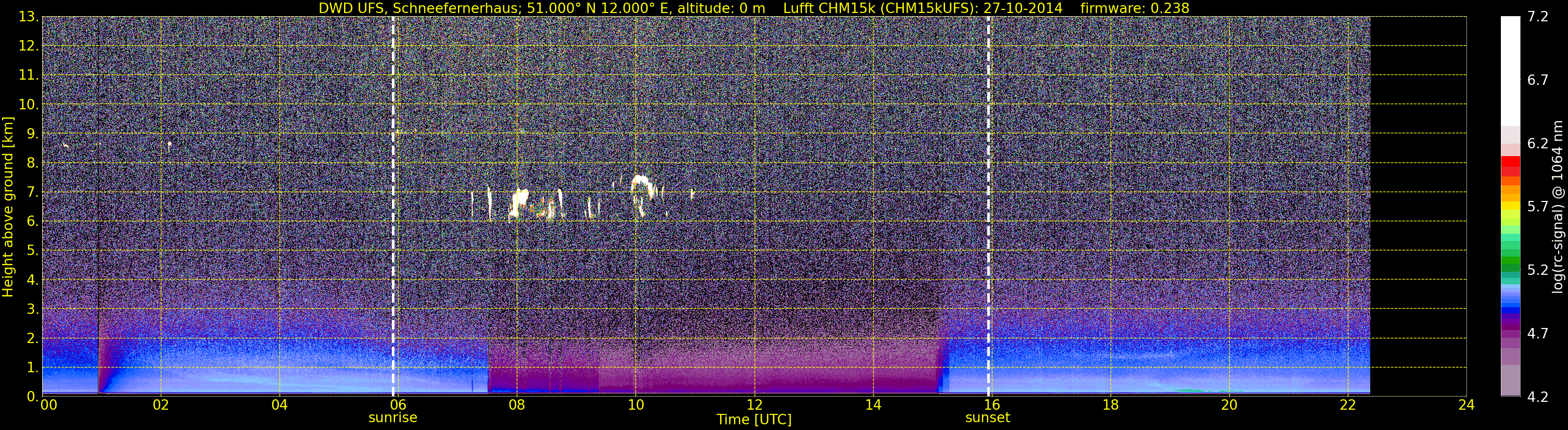Click the colorbar value label '5.2'
1568x430 pixels.
(x=1538, y=270)
